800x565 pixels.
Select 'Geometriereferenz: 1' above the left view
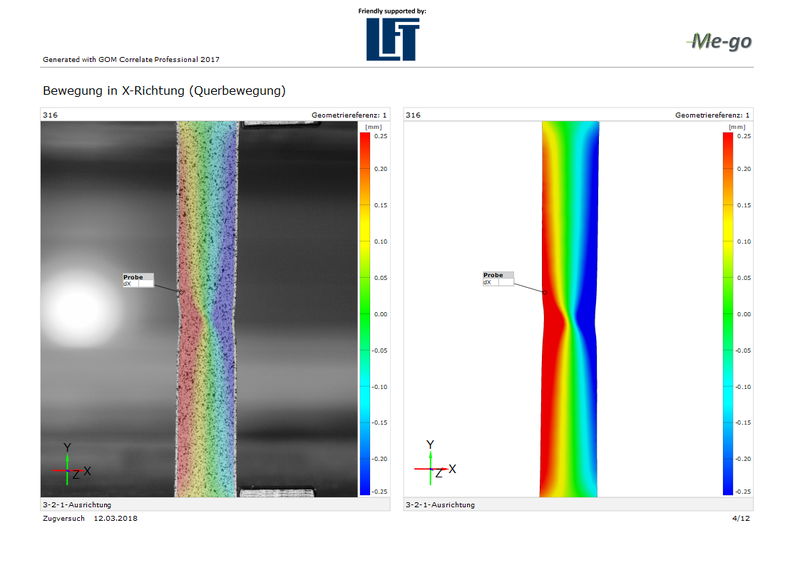coord(349,116)
